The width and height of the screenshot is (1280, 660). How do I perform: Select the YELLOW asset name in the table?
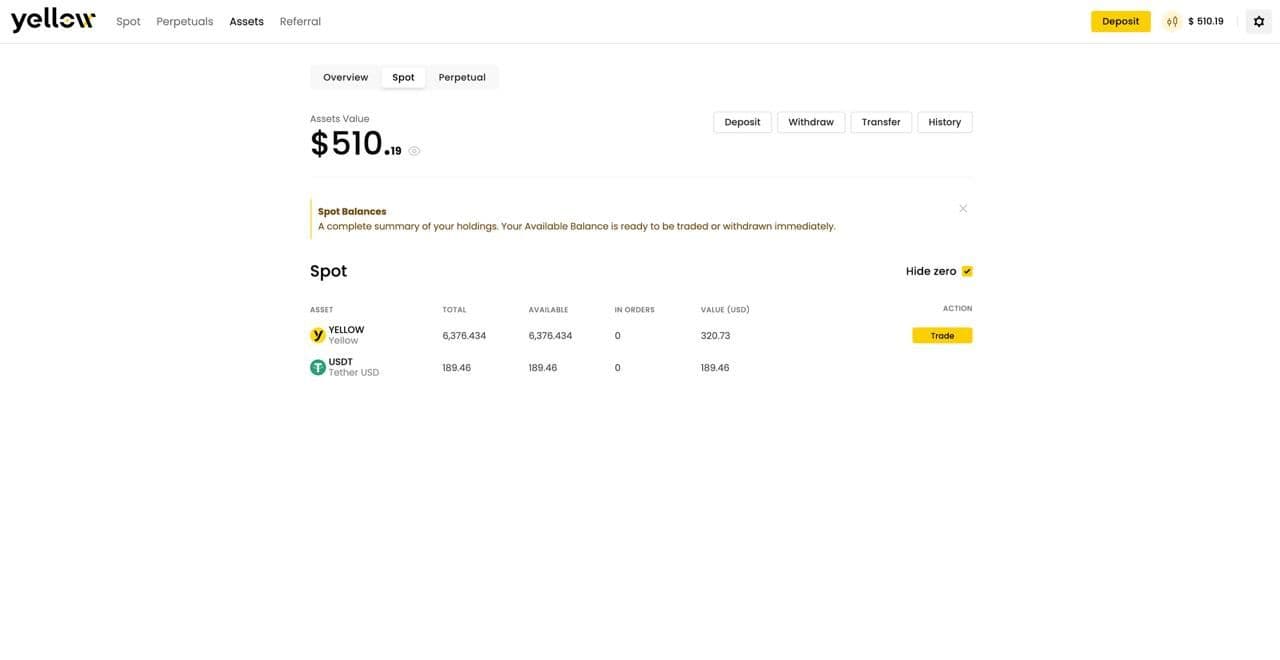346,330
